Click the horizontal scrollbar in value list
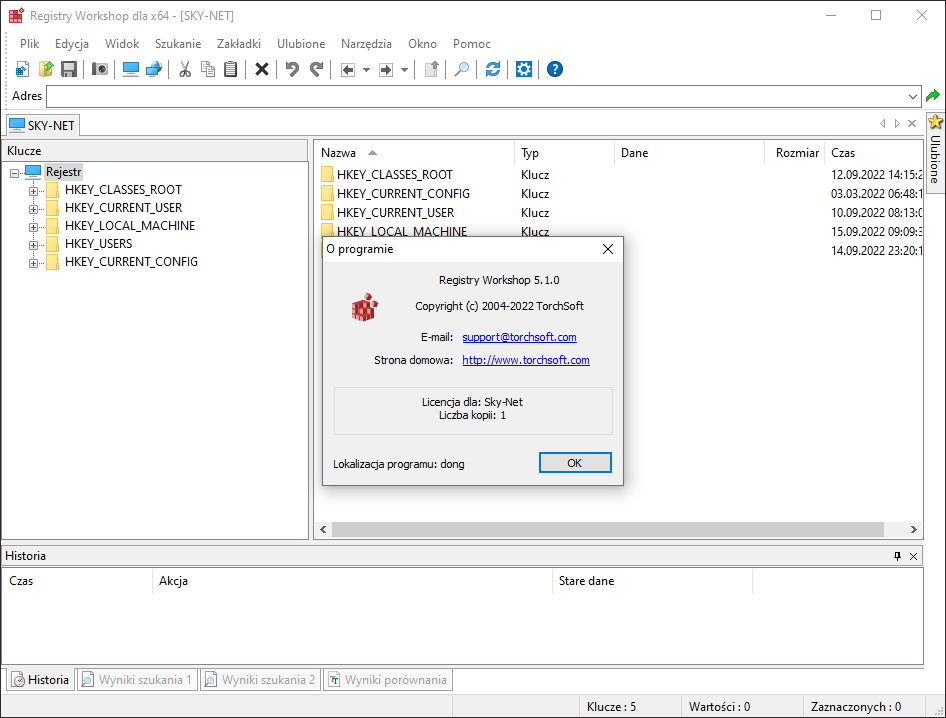Image resolution: width=946 pixels, height=718 pixels. [608, 530]
